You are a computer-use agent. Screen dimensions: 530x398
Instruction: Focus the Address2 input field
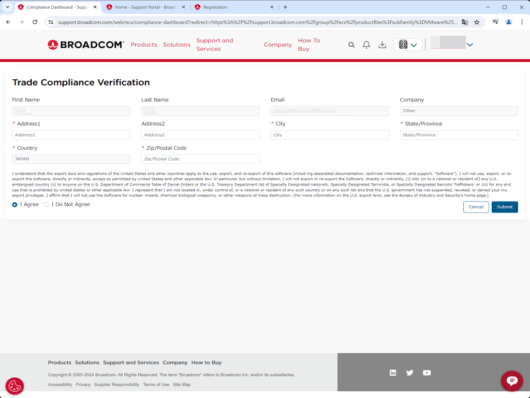coord(200,135)
